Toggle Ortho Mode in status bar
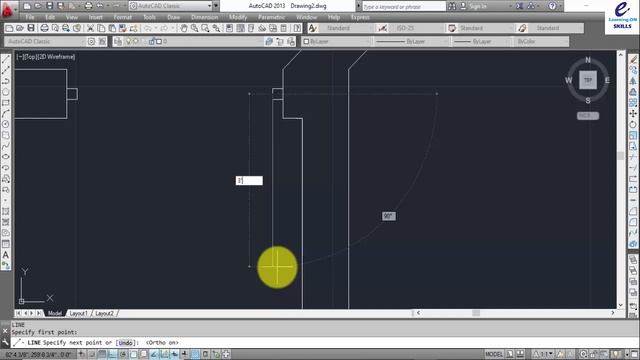 [112, 354]
